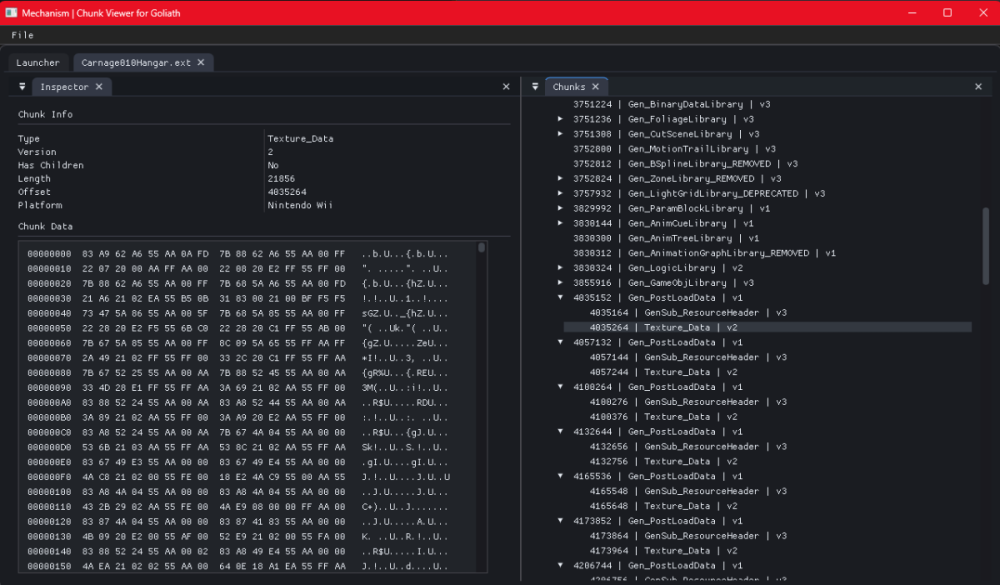Click the Chunk Data heading
1000x585 pixels.
pyautogui.click(x=45, y=226)
